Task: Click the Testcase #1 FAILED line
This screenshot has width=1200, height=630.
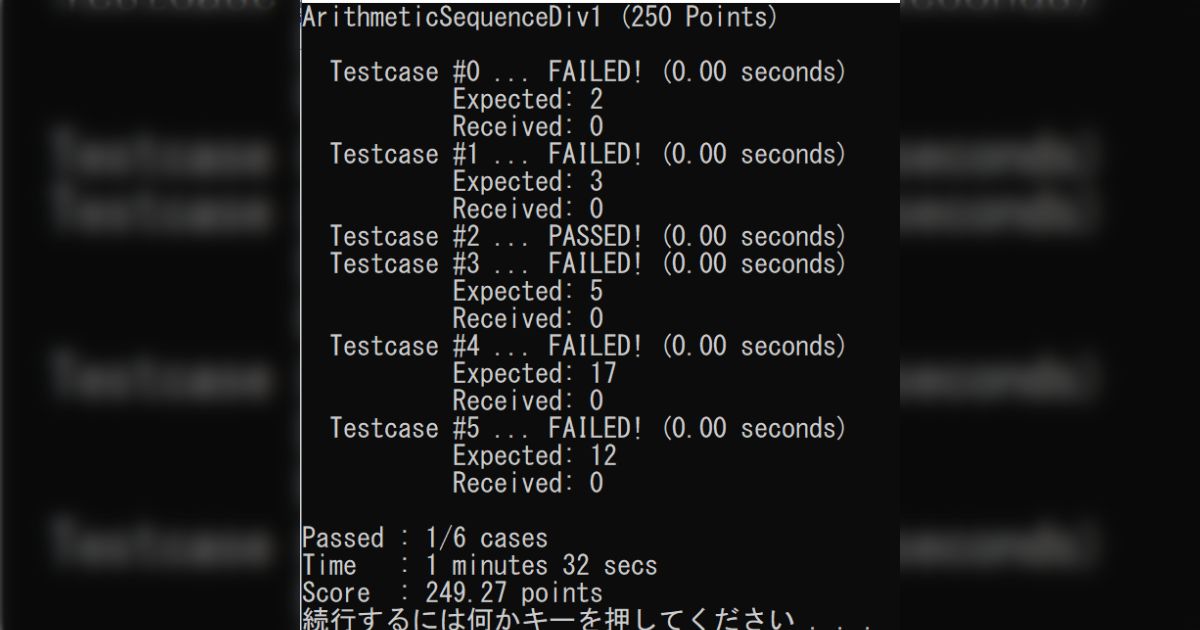Action: coord(587,154)
